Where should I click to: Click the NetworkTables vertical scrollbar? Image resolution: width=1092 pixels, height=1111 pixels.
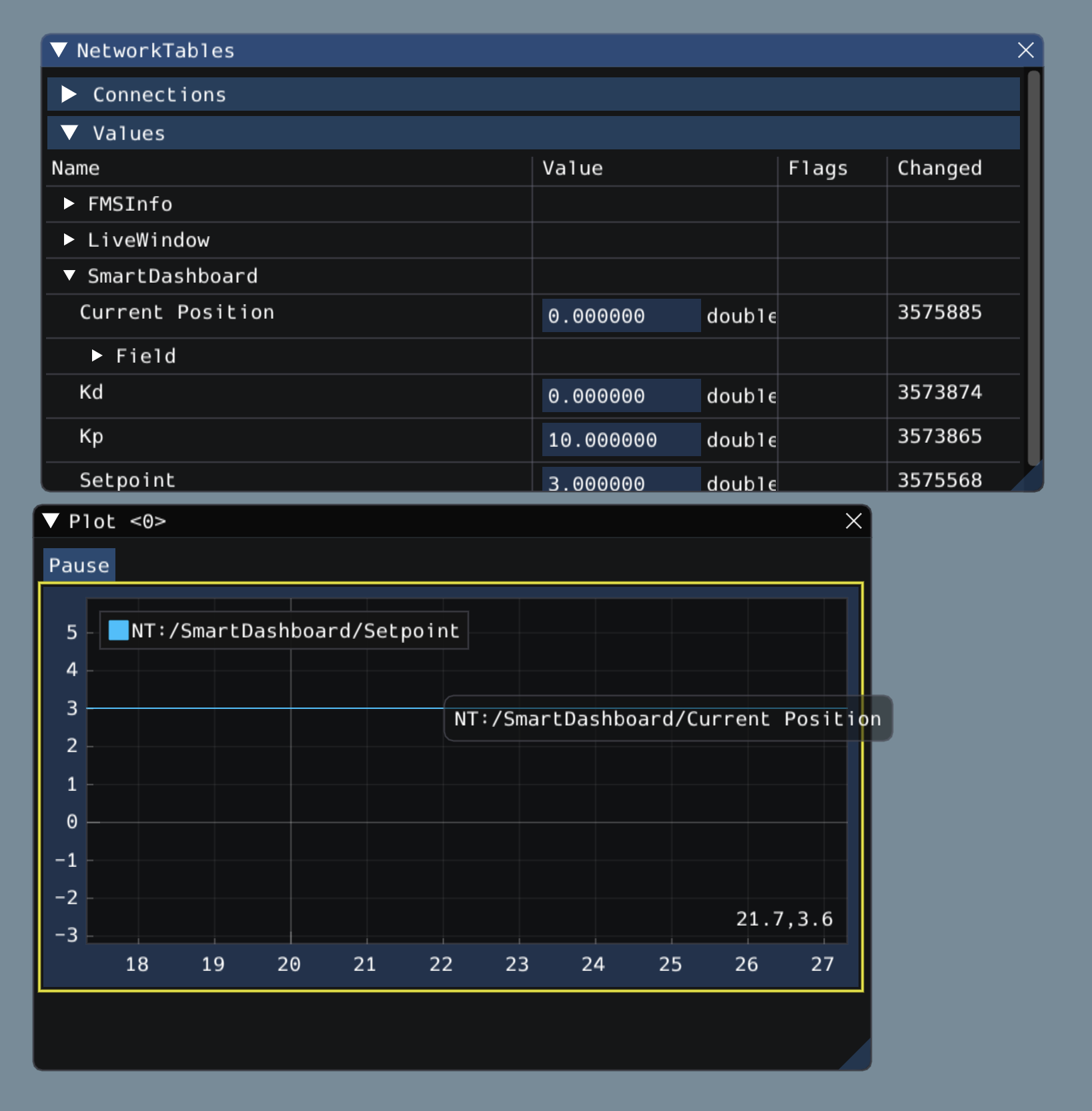point(1033,267)
